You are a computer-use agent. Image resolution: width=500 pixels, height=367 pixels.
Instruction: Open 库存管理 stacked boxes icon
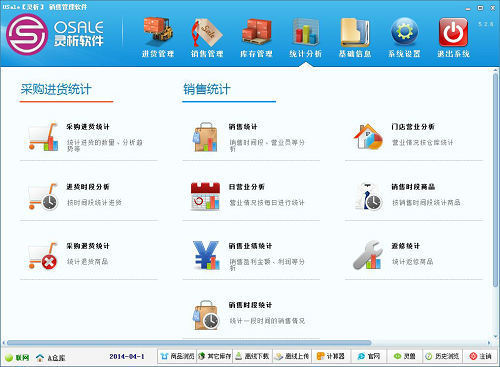tap(256, 38)
